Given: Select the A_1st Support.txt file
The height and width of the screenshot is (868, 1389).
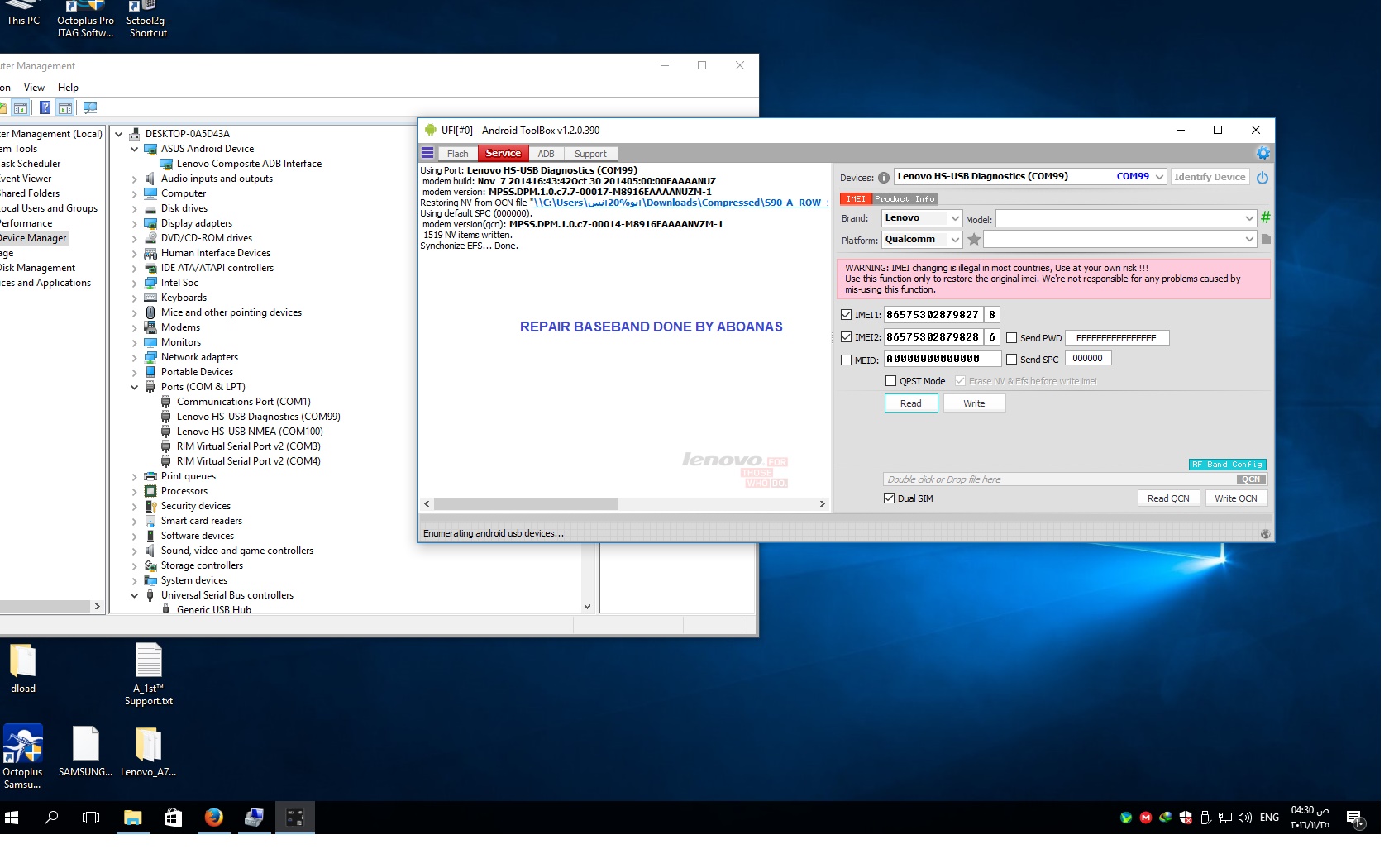Looking at the screenshot, I should click(149, 674).
